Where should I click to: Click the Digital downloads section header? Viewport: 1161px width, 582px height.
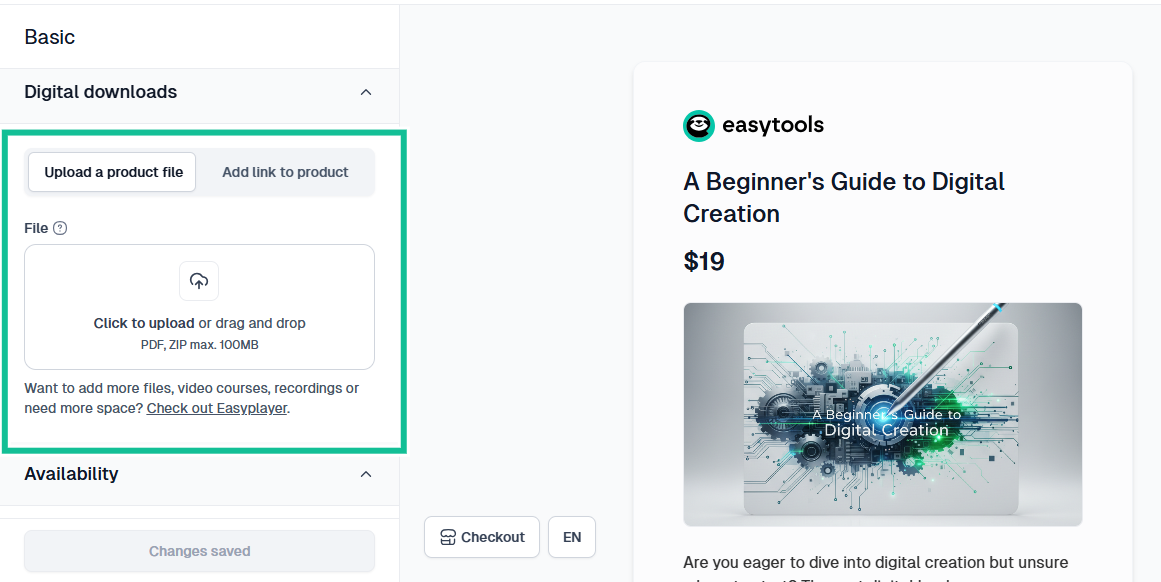pyautogui.click(x=100, y=91)
